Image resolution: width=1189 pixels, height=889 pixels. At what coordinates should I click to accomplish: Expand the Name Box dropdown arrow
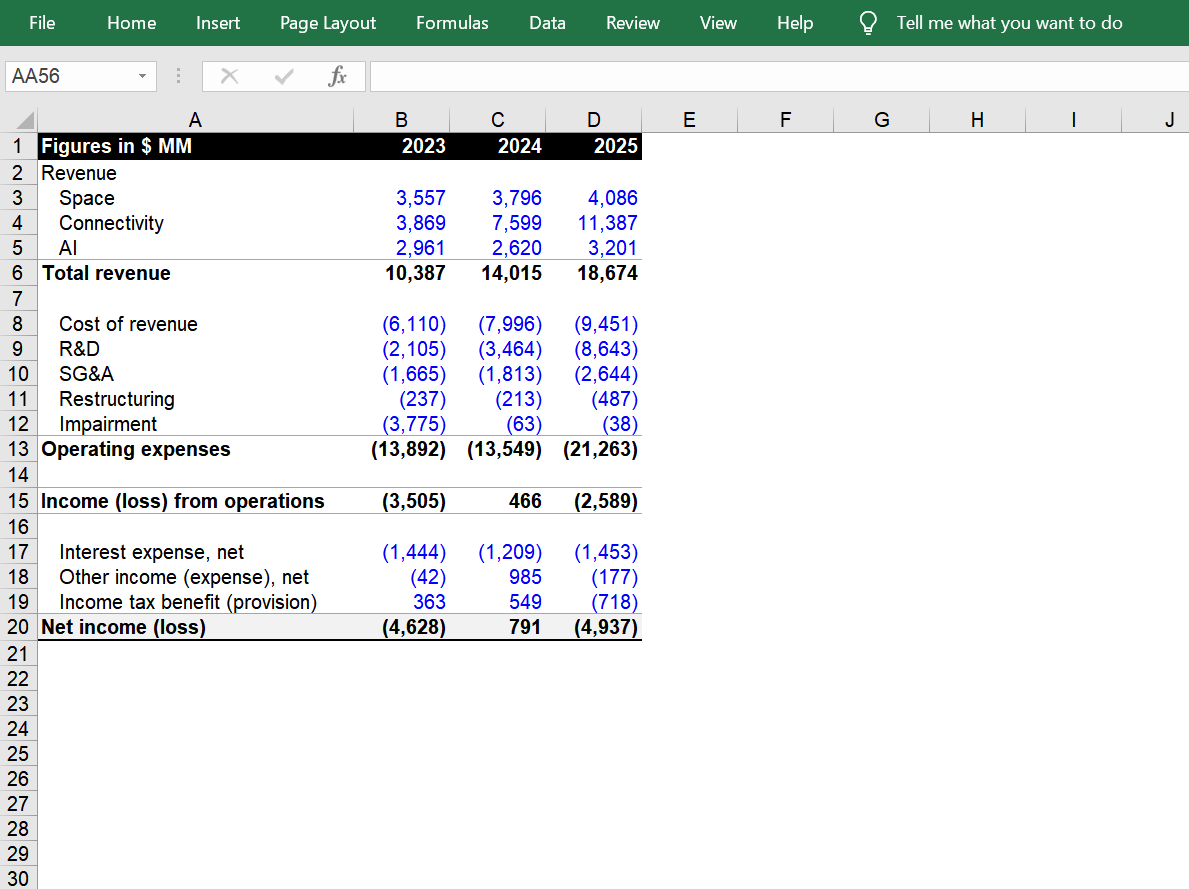tap(142, 76)
